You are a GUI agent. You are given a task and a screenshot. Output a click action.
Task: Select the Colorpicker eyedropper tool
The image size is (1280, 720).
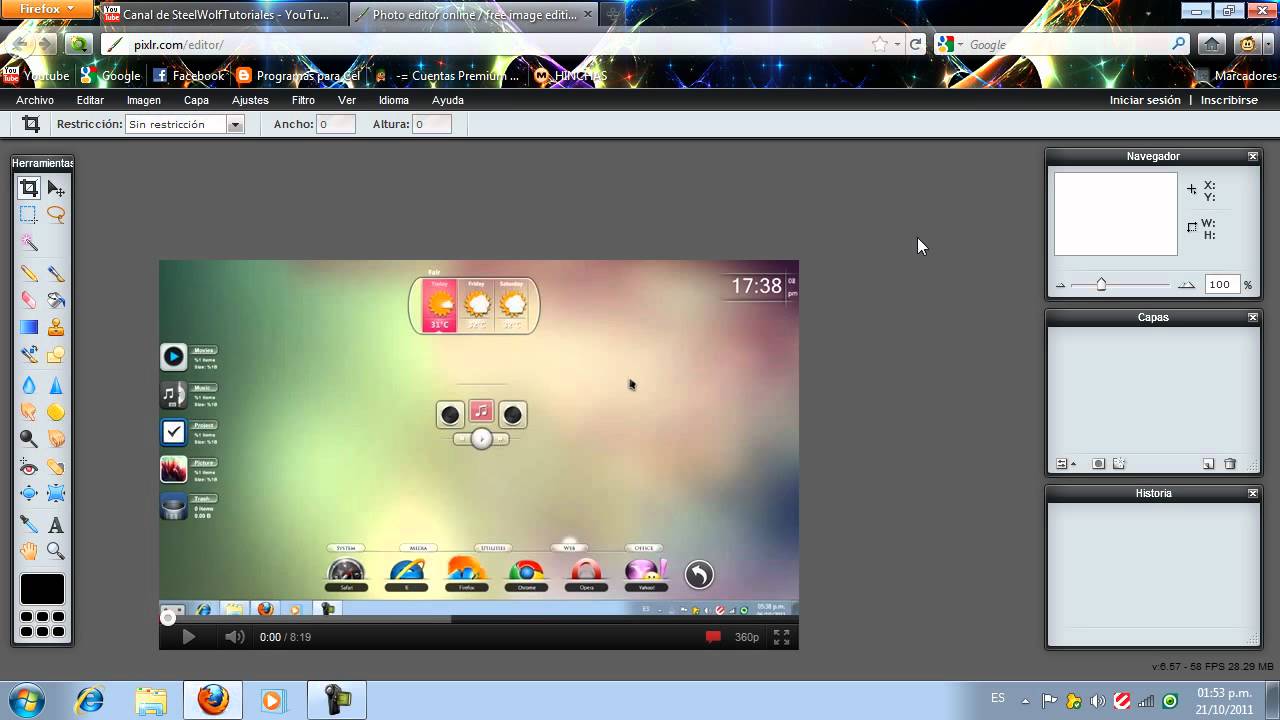pyautogui.click(x=29, y=524)
